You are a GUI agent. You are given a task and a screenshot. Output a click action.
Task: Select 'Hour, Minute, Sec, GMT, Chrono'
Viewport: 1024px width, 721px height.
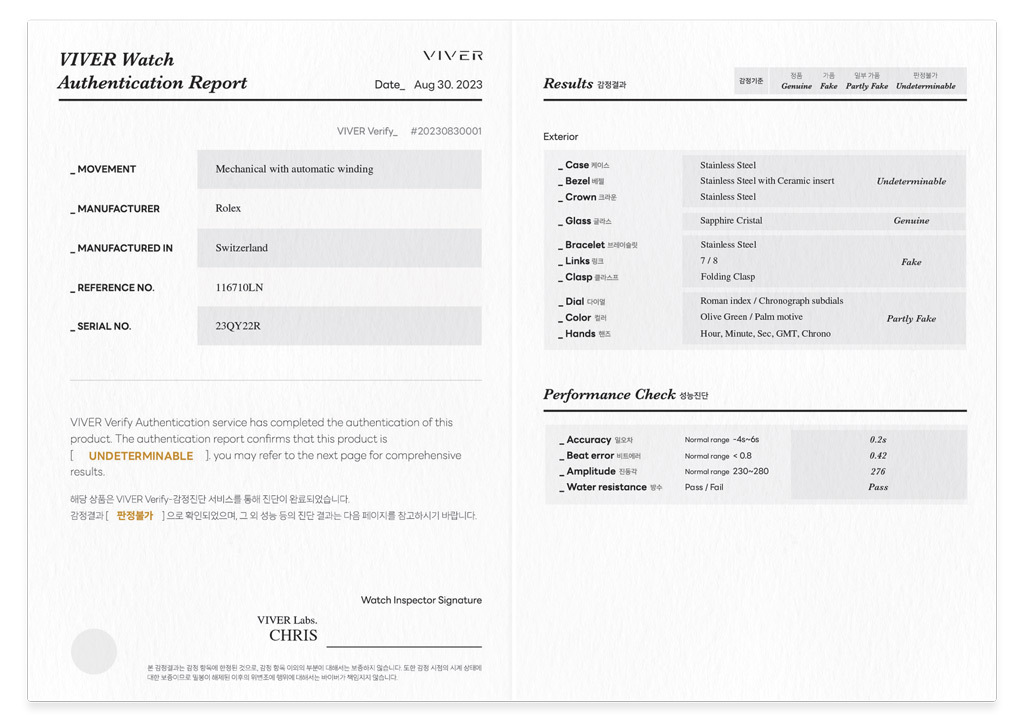pos(765,334)
